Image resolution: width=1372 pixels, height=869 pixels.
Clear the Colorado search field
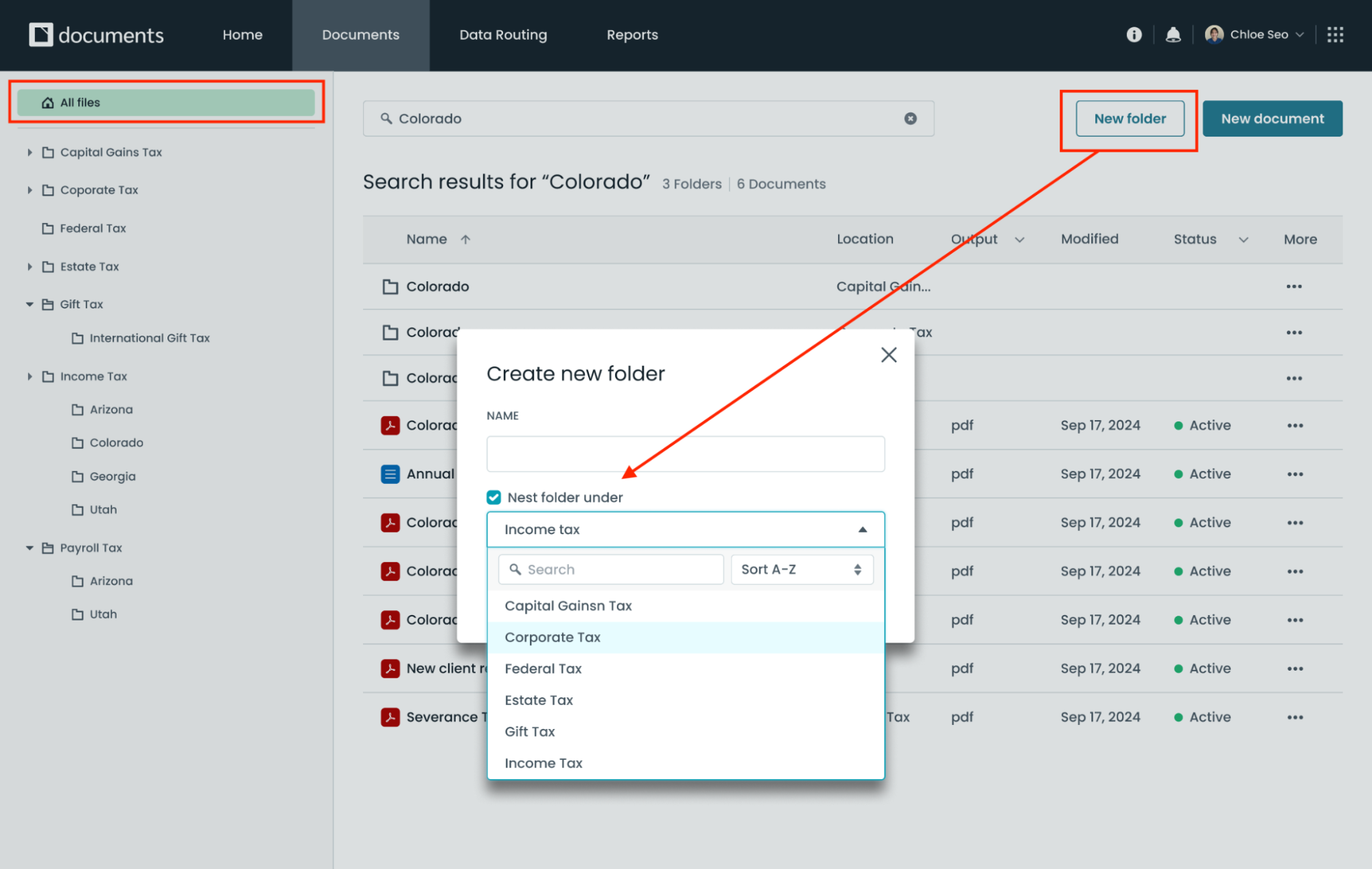coord(910,119)
